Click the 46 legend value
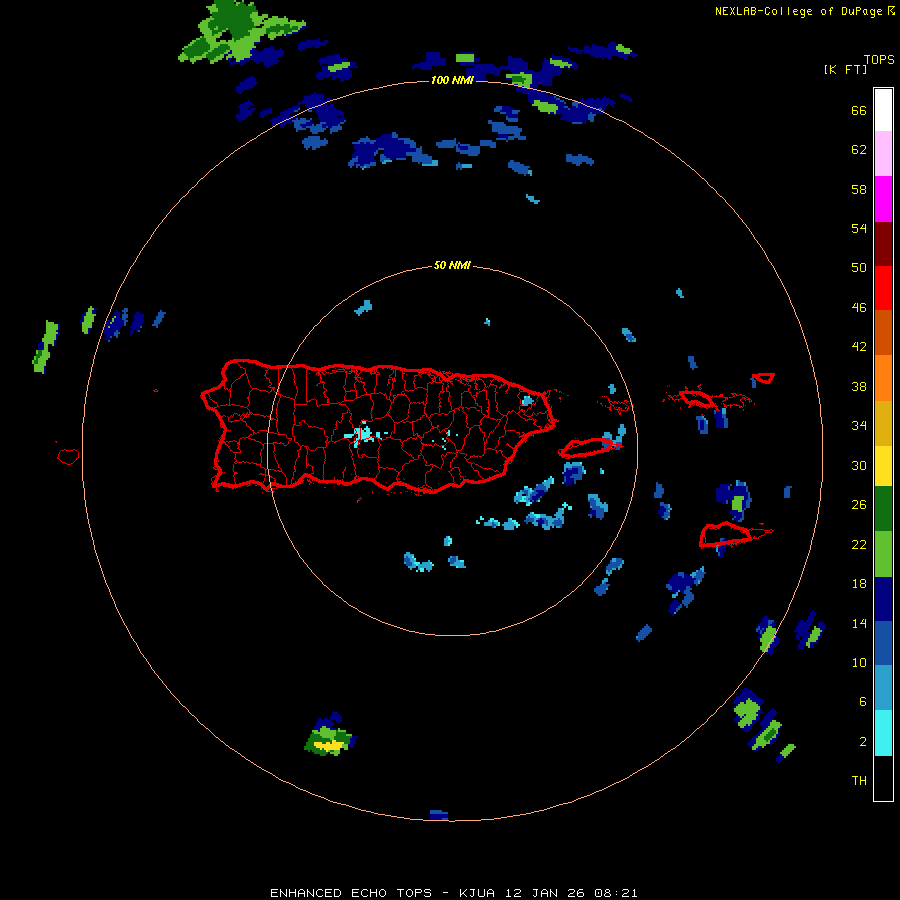This screenshot has height=900, width=900. pos(859,308)
